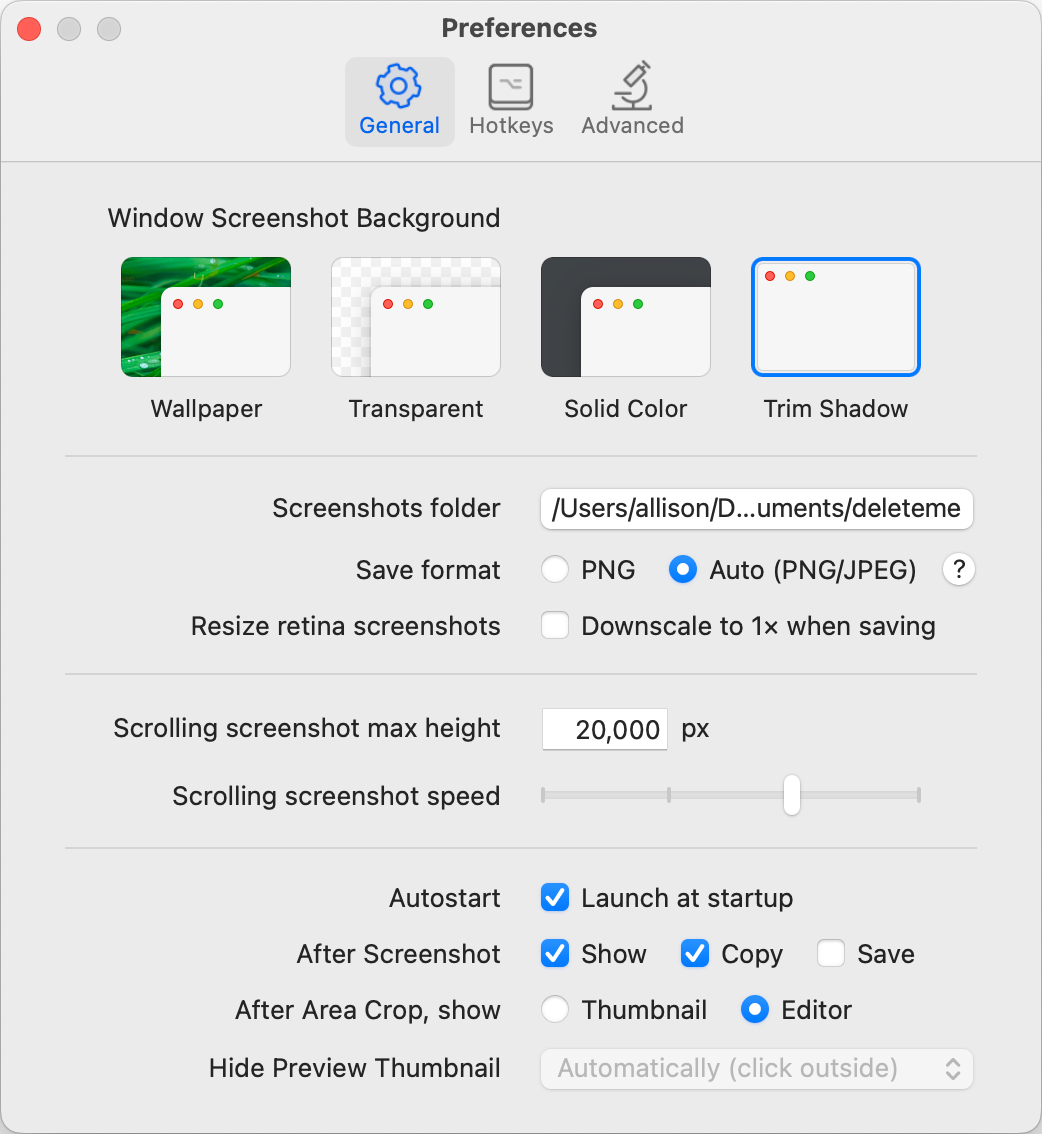Choose Auto (PNG/JPEG) save format

pyautogui.click(x=683, y=570)
